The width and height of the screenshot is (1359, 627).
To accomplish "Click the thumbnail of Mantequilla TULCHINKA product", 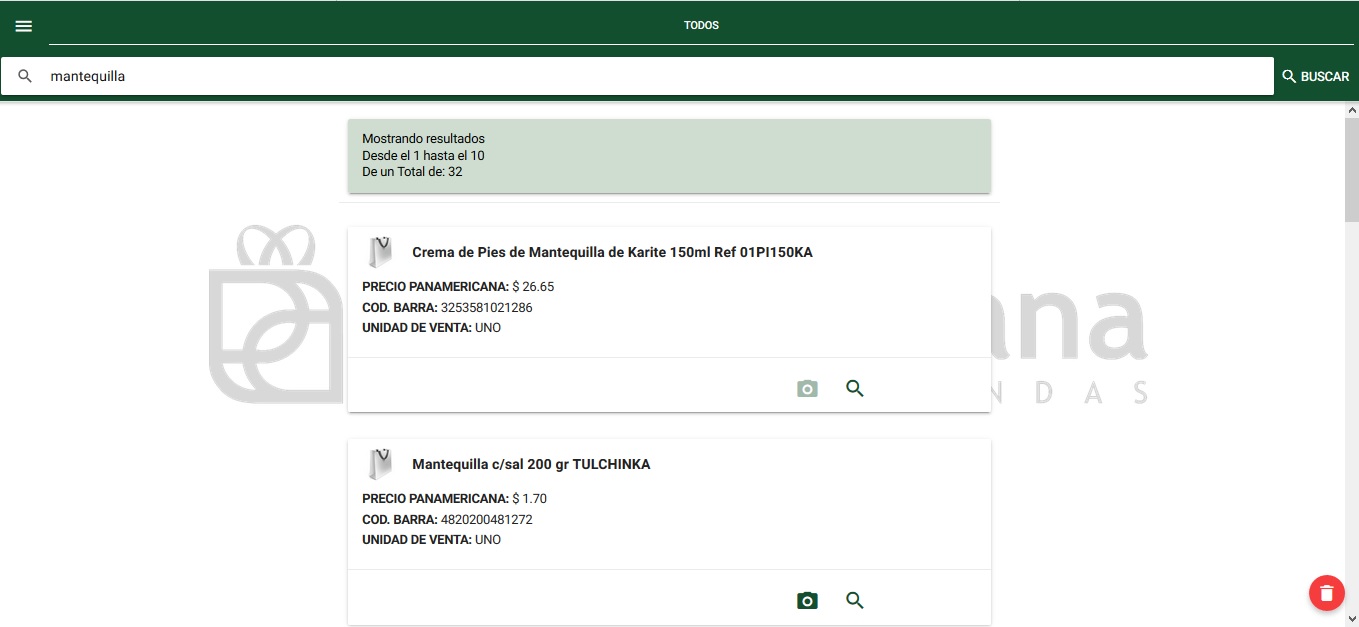I will (379, 463).
